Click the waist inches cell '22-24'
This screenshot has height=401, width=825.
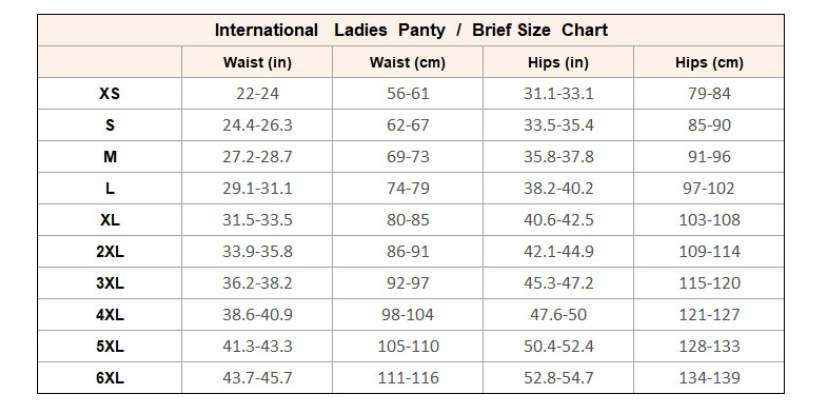point(257,94)
